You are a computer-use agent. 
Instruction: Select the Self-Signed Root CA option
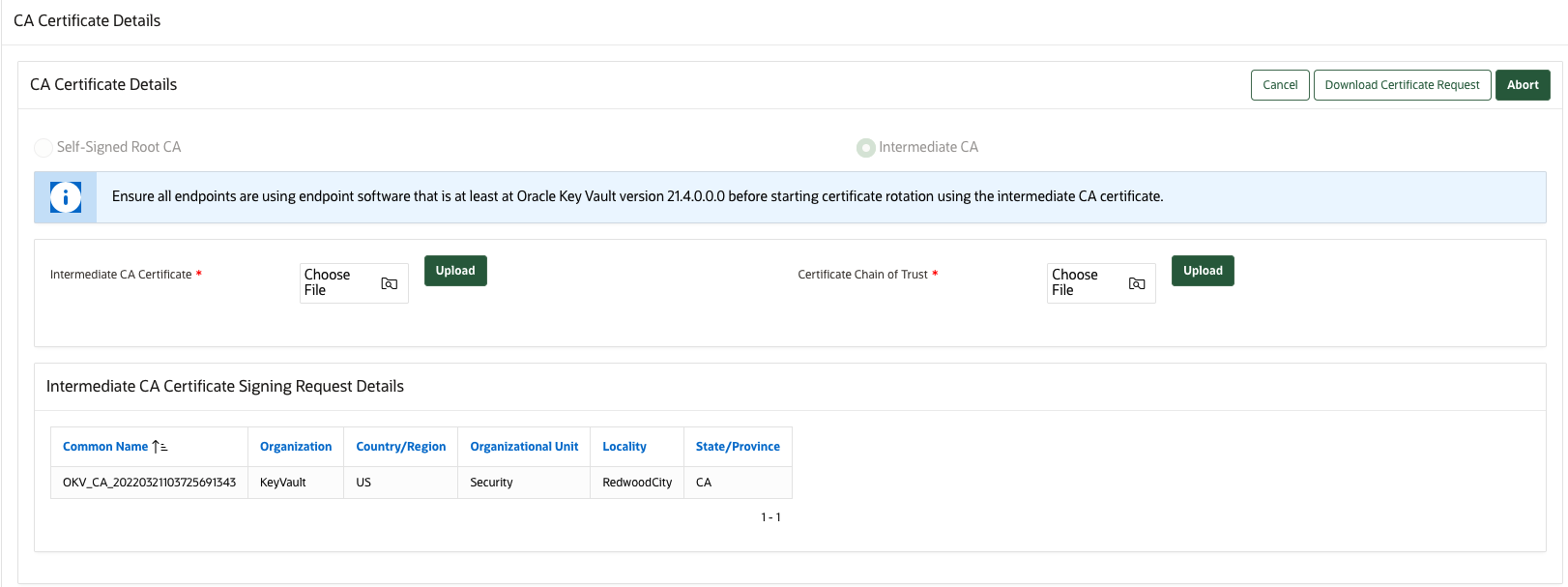[44, 147]
